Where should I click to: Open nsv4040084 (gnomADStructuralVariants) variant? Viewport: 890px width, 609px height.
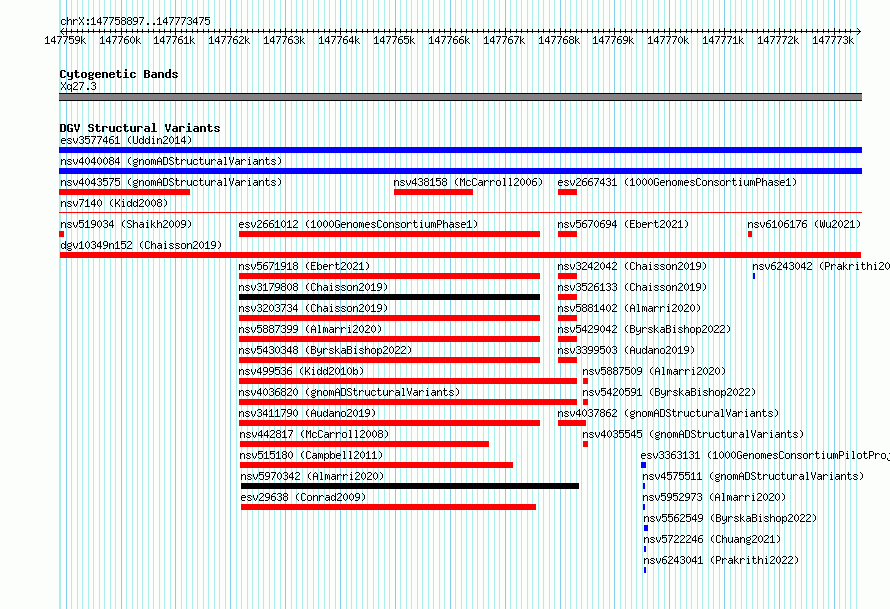click(x=171, y=161)
